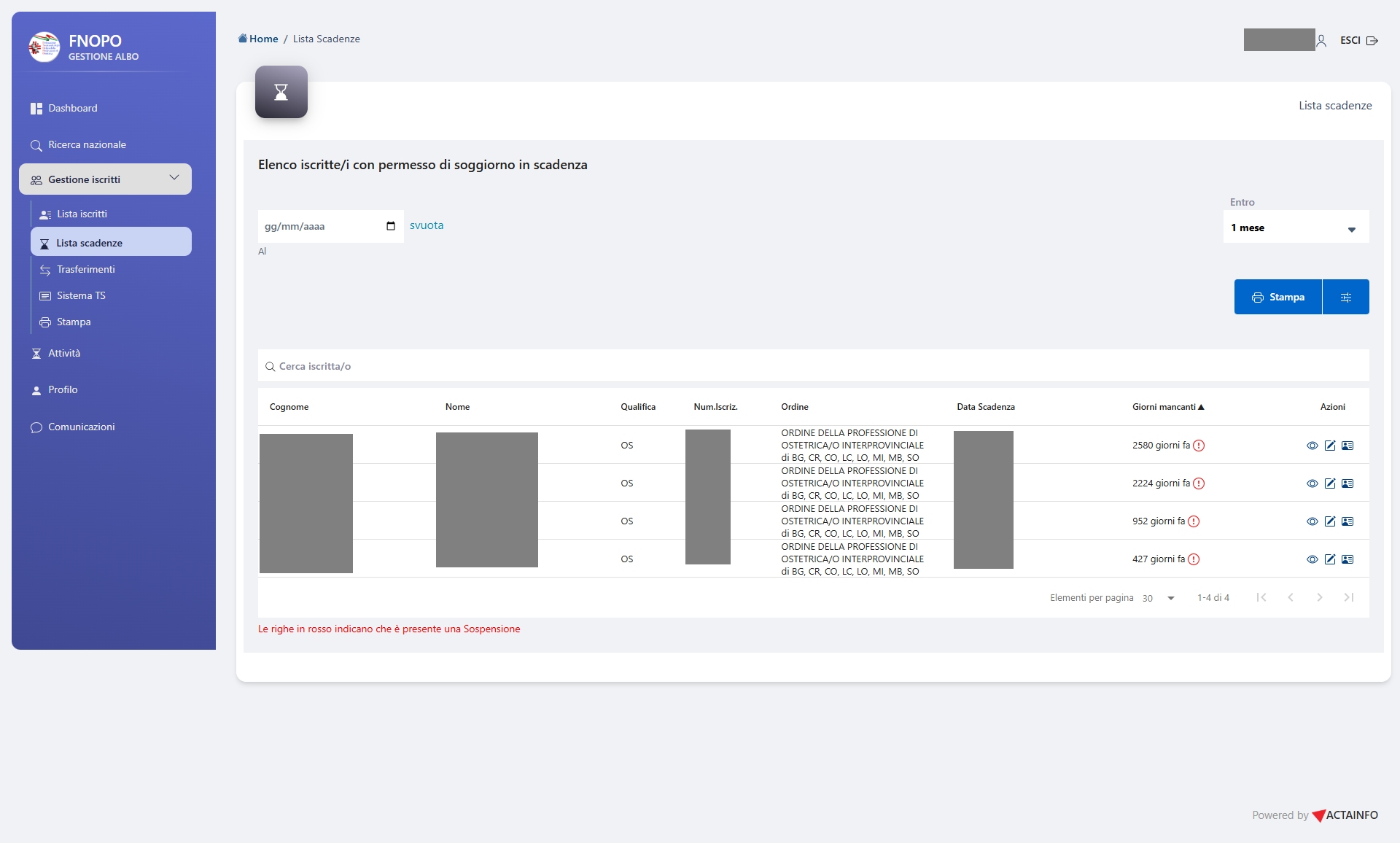
Task: Click the print settings sliders icon
Action: click(1345, 297)
